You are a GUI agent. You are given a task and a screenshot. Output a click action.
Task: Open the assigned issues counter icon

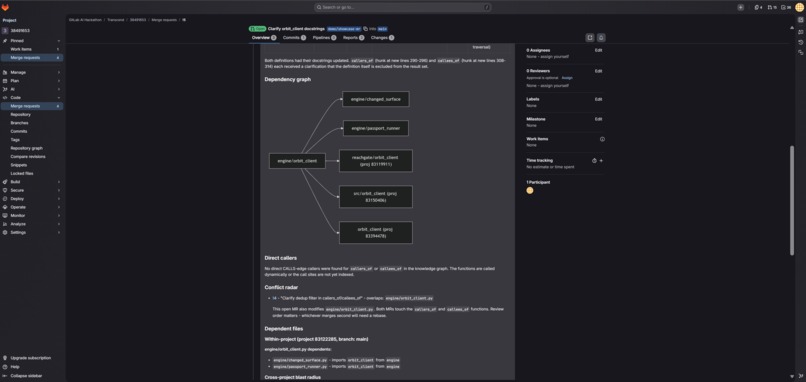tap(758, 7)
